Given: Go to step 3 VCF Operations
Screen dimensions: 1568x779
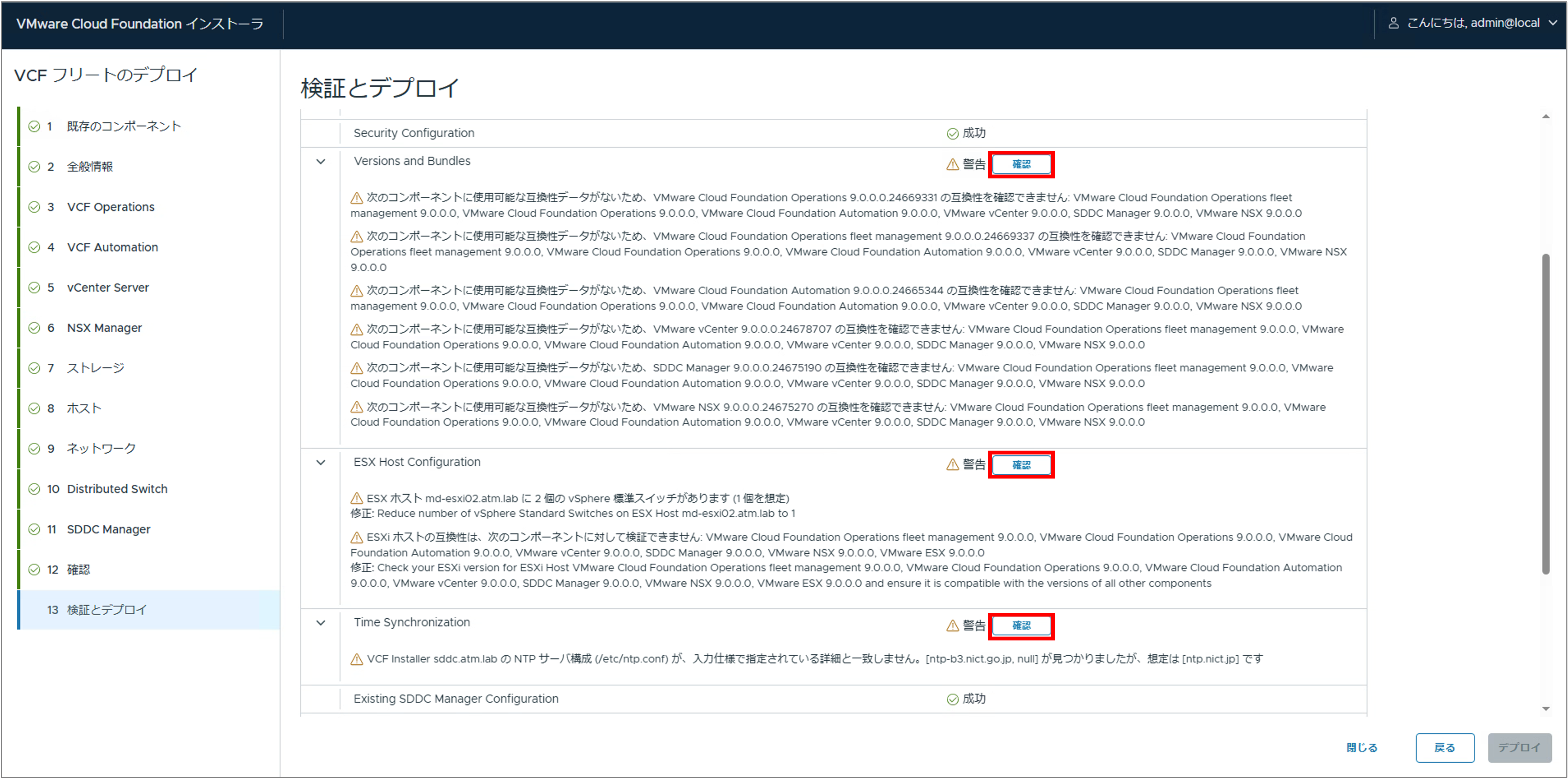Looking at the screenshot, I should point(149,207).
